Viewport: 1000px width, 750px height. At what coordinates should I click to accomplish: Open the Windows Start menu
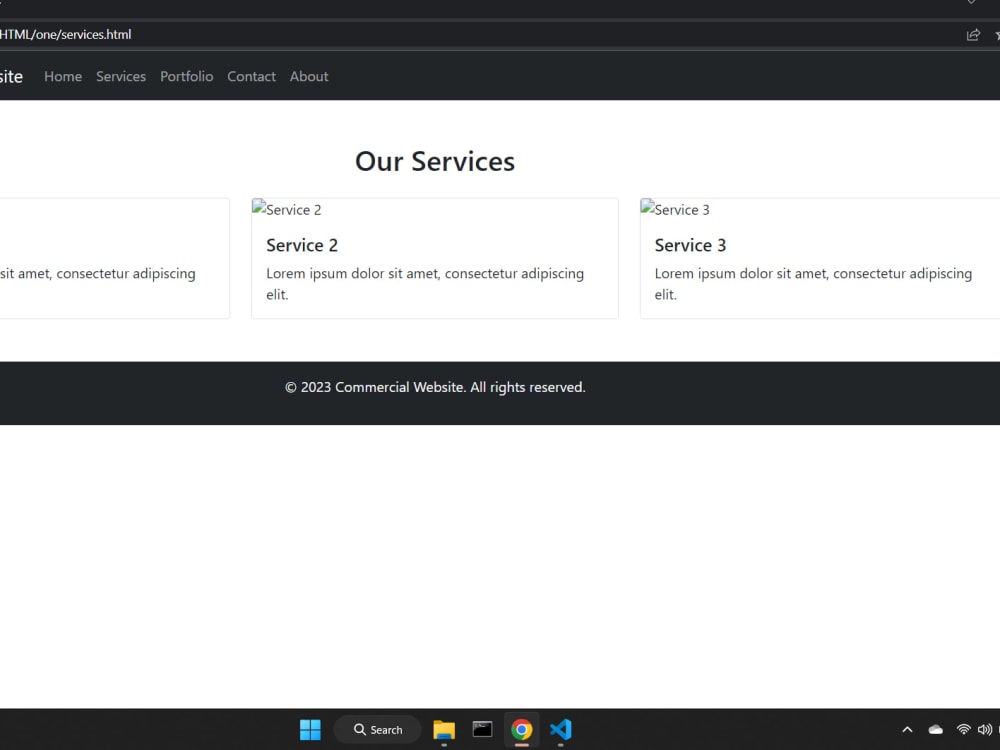click(310, 729)
